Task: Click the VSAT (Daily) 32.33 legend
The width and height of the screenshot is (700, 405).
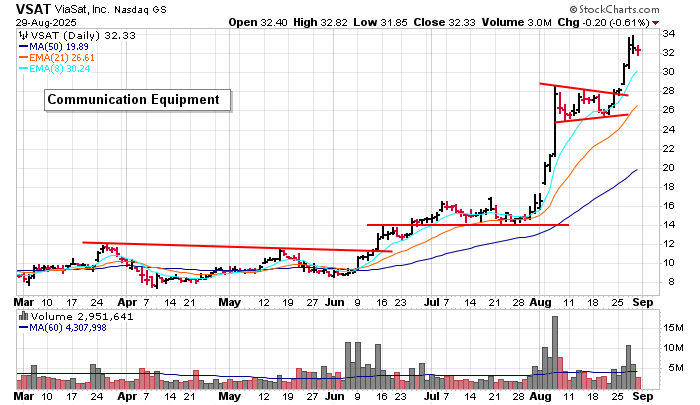Action: click(x=83, y=36)
